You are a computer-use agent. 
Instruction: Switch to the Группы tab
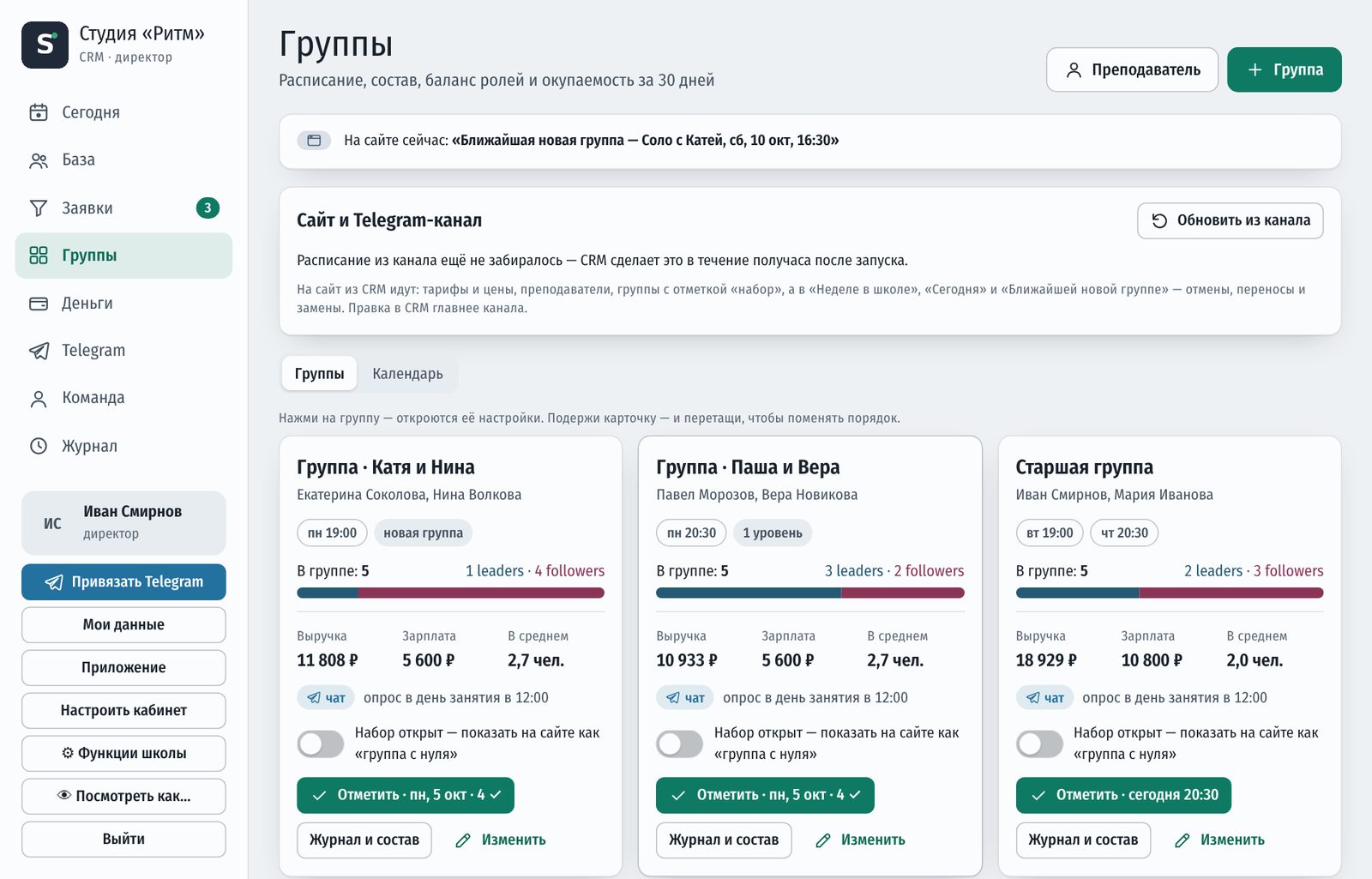tap(319, 374)
